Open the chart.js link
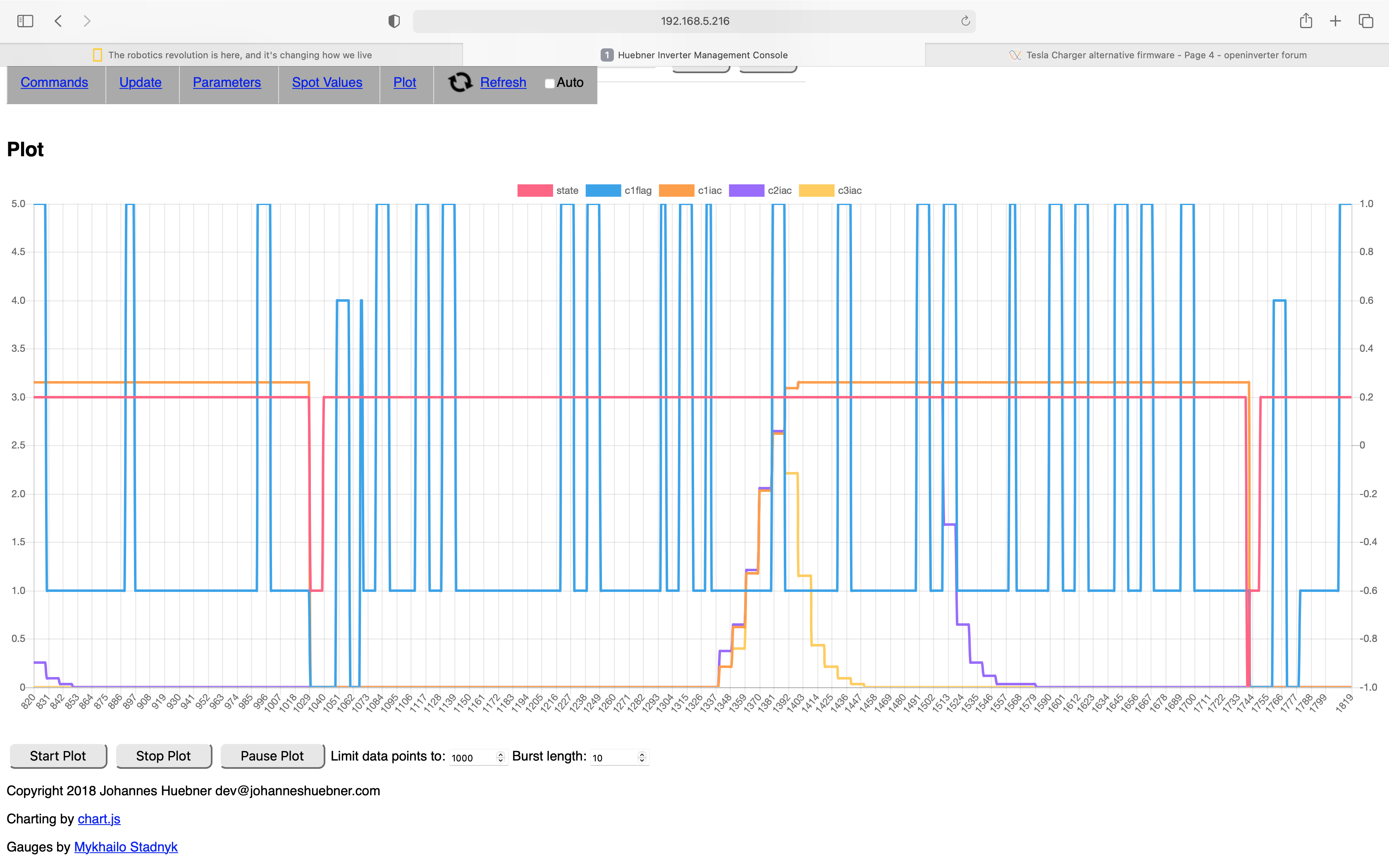Image resolution: width=1389 pixels, height=868 pixels. click(99, 819)
